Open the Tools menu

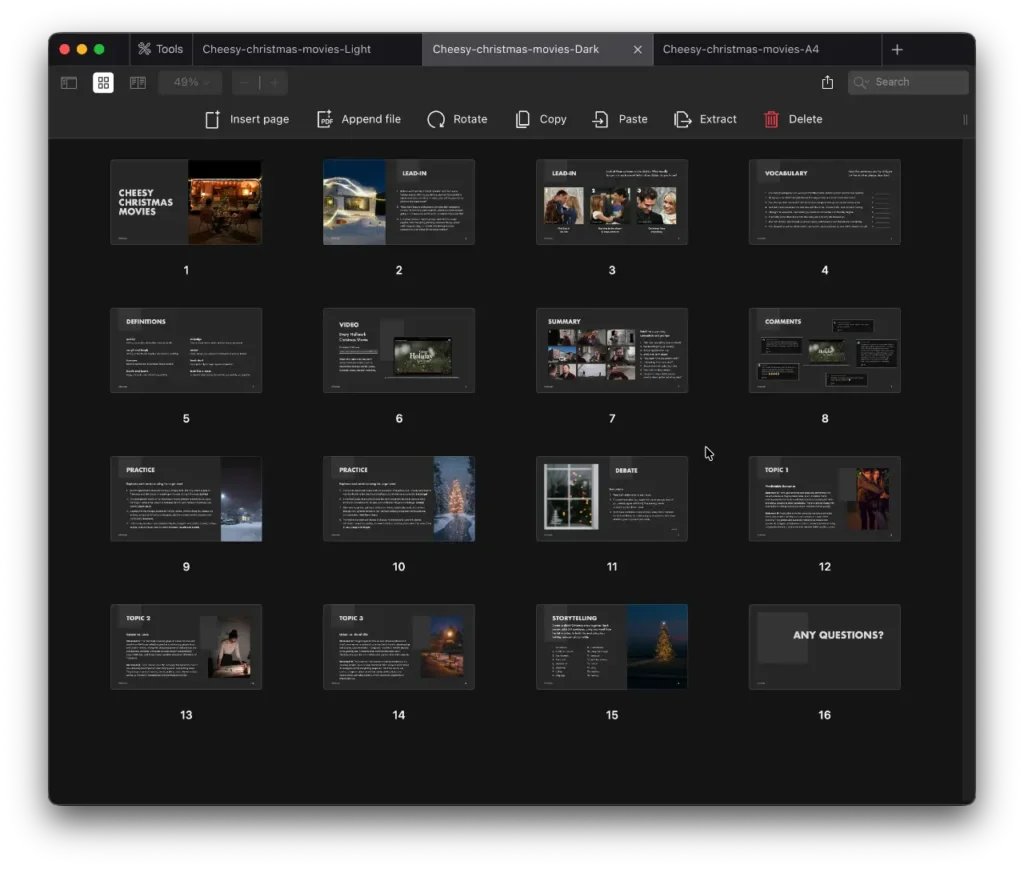(160, 49)
